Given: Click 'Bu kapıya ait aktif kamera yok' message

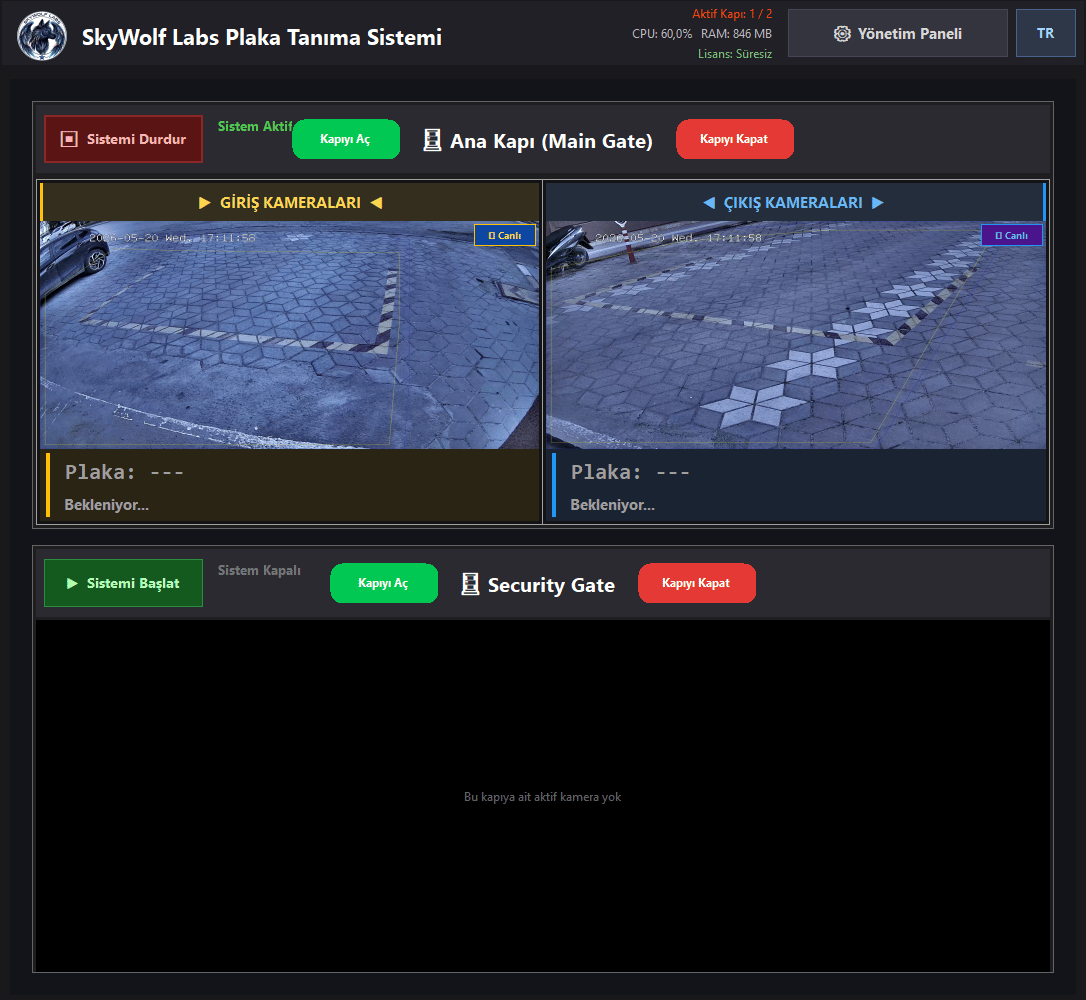Looking at the screenshot, I should point(542,797).
